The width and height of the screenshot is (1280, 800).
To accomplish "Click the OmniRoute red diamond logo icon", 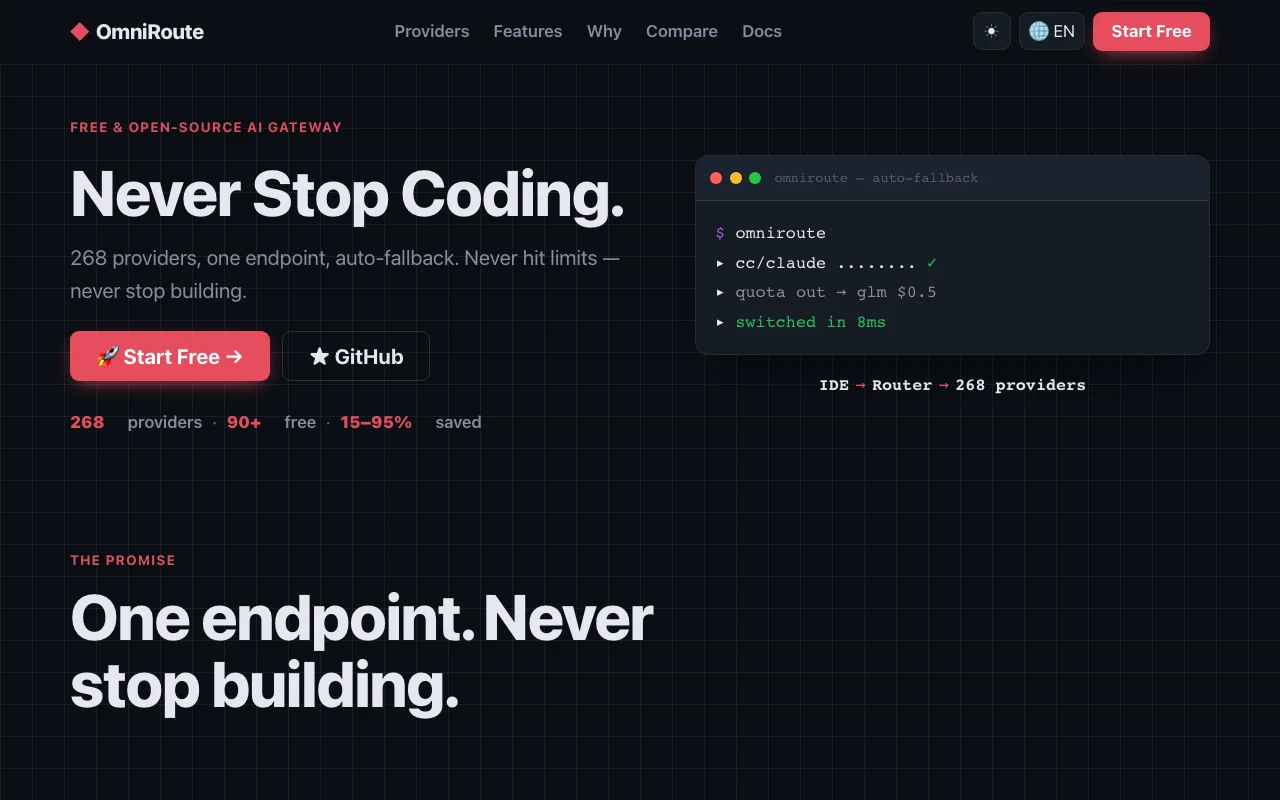I will [x=80, y=31].
